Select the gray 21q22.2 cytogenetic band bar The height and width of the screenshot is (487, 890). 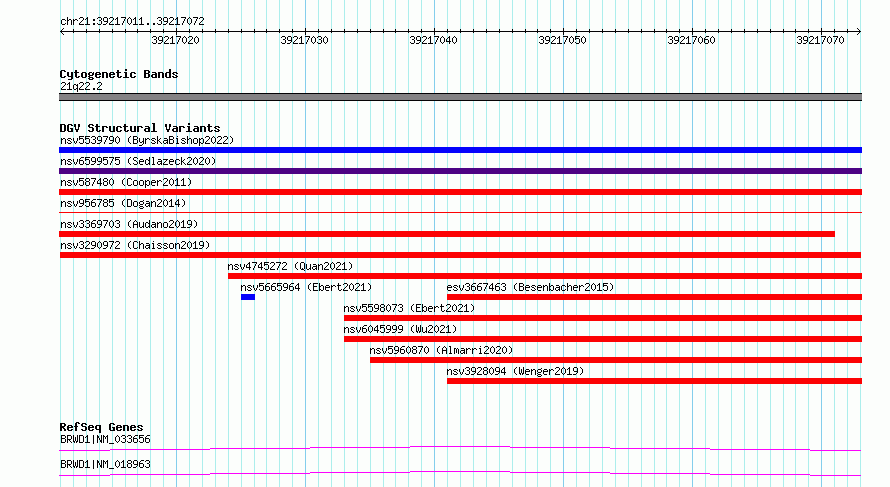click(x=460, y=97)
